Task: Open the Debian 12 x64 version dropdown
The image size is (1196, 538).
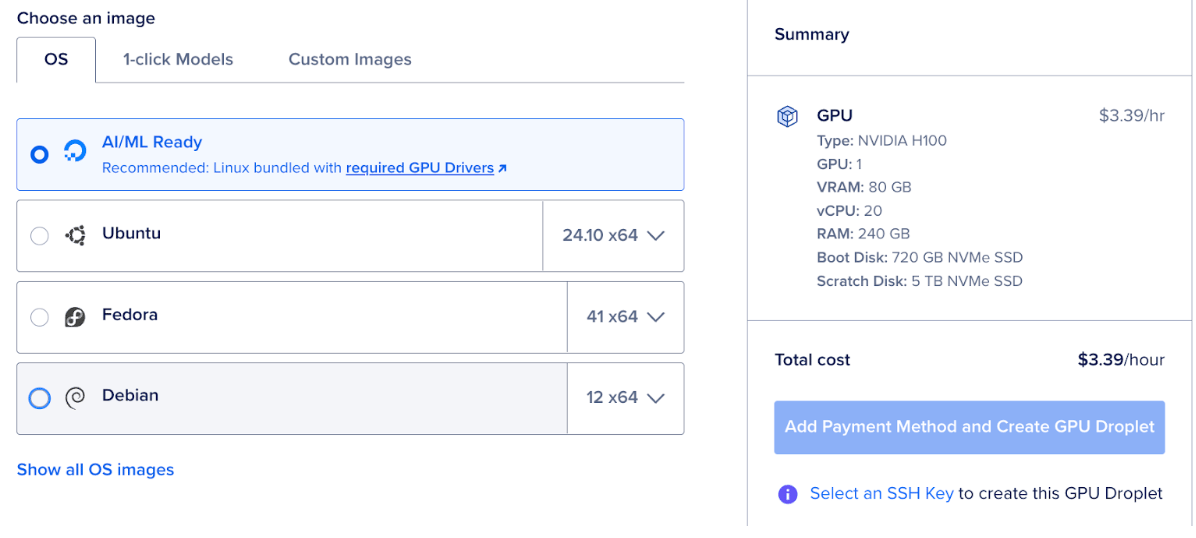Action: 625,398
